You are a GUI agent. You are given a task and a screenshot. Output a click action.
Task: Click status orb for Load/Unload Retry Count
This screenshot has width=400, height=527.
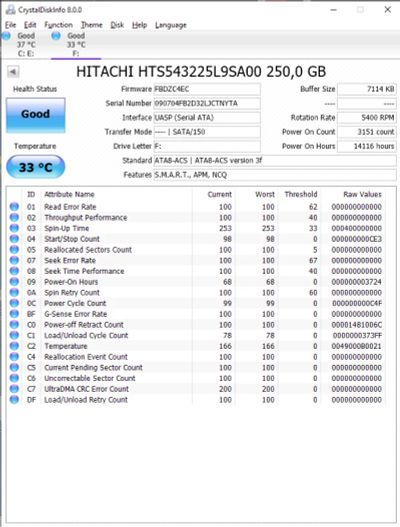point(14,400)
